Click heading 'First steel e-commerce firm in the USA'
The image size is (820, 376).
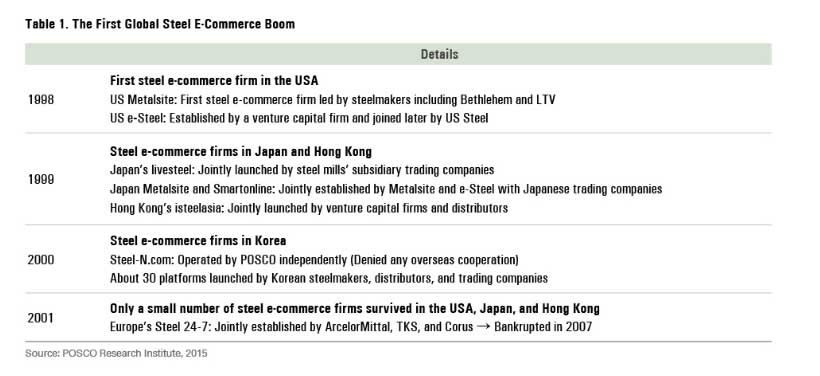(x=214, y=81)
